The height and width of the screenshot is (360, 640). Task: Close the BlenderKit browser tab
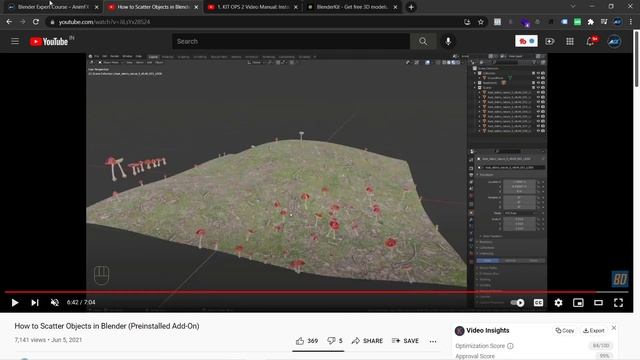coord(395,7)
